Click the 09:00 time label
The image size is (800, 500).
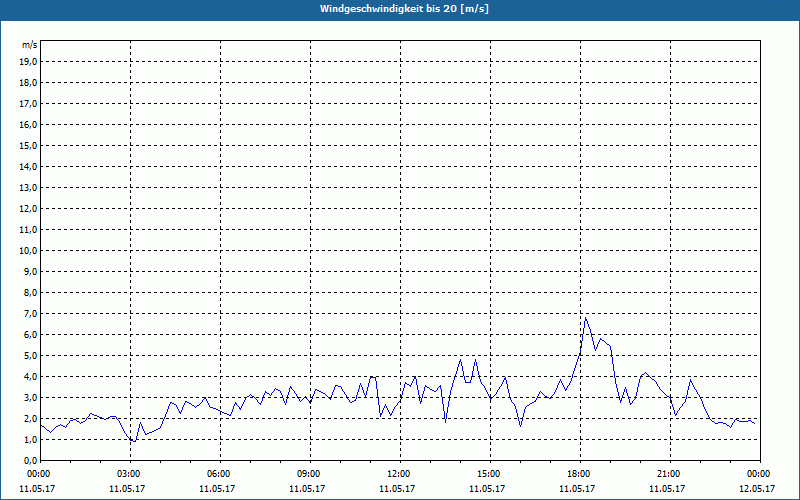coord(310,474)
